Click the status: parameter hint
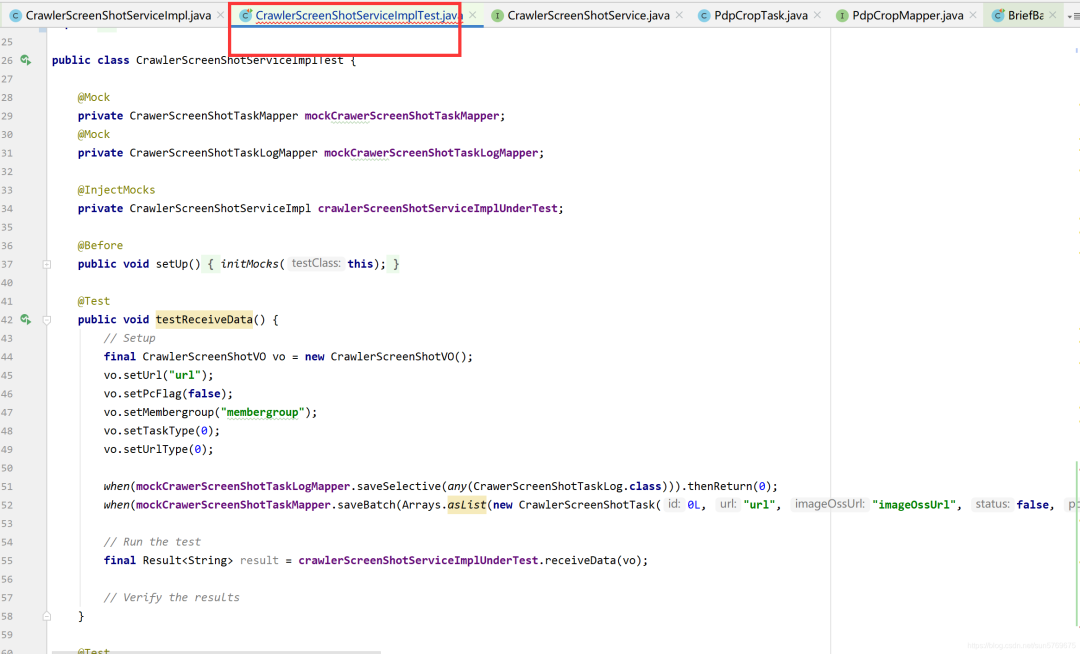Image resolution: width=1080 pixels, height=654 pixels. (x=992, y=505)
